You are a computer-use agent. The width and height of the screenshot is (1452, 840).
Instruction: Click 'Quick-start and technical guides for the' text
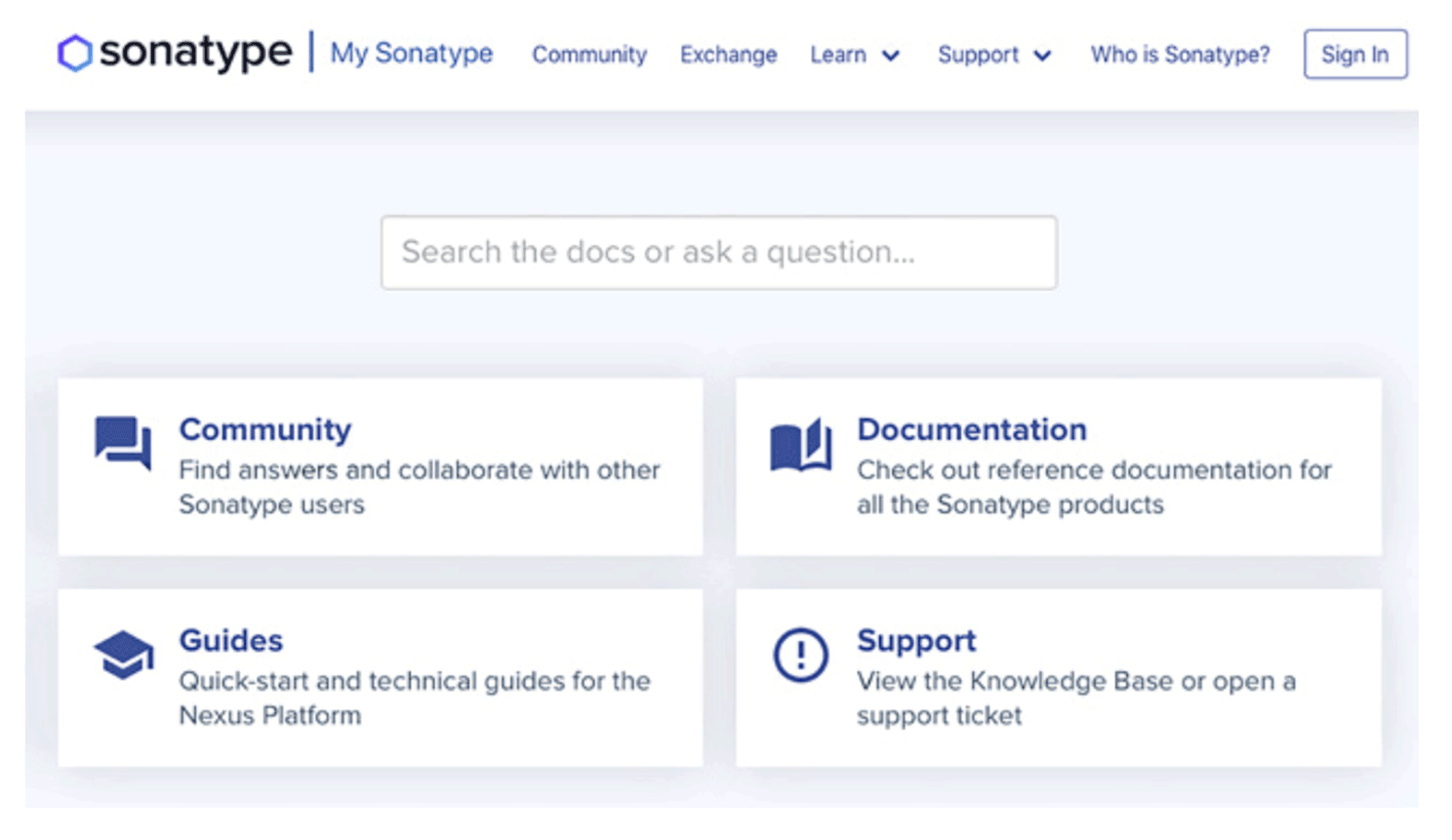pos(415,680)
